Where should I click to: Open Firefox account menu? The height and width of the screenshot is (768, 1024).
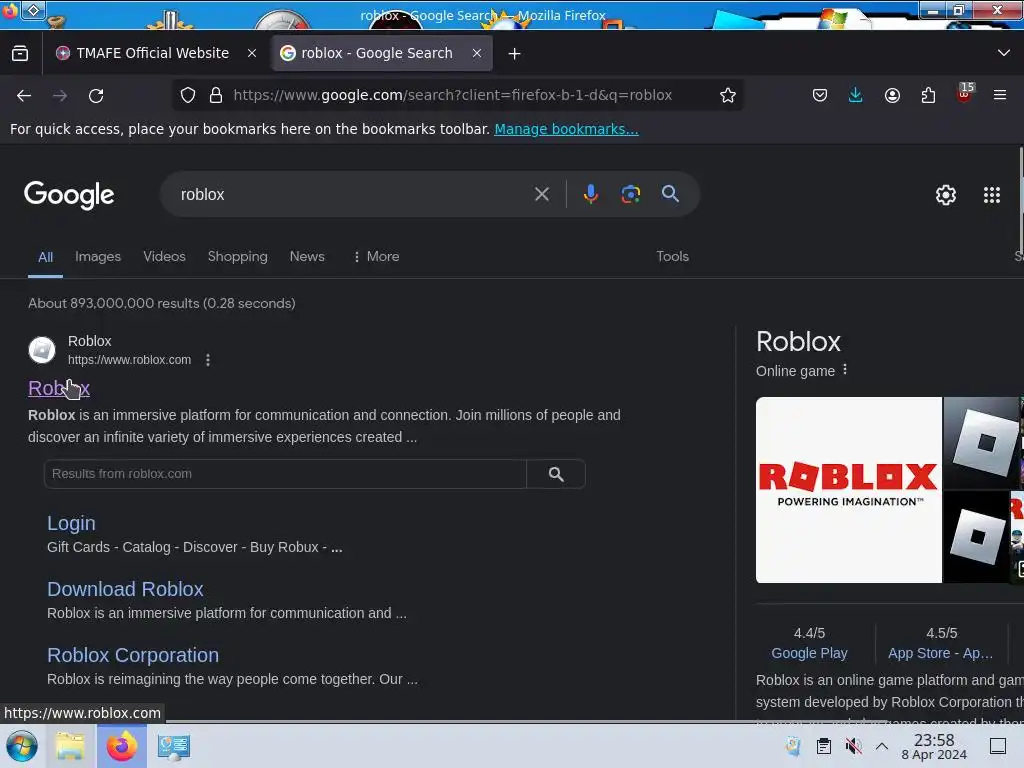coord(892,95)
